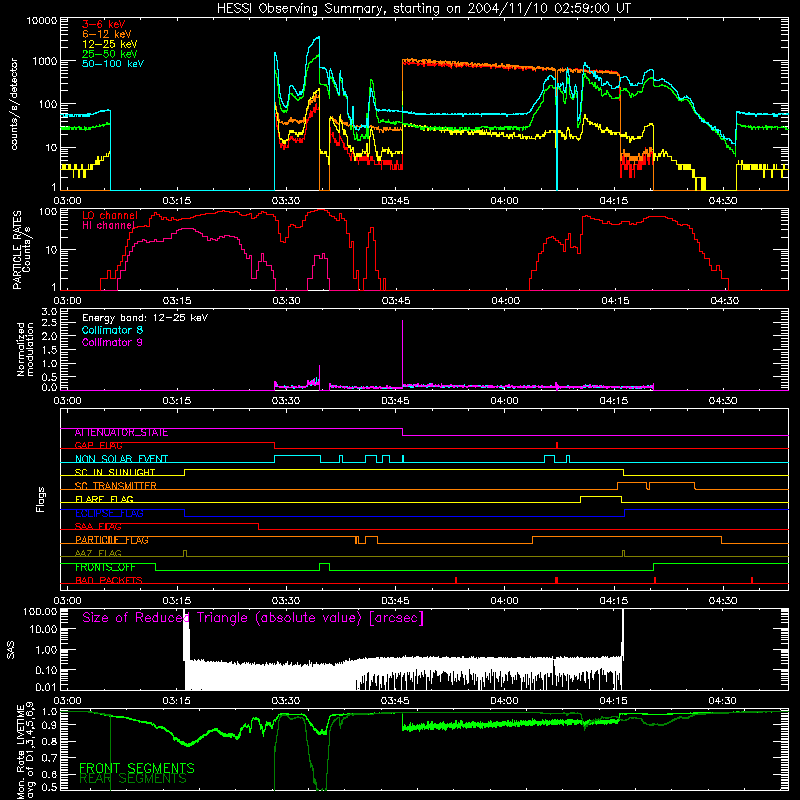Click the SAA_FLAG label
This screenshot has width=800, height=800.
(x=98, y=527)
